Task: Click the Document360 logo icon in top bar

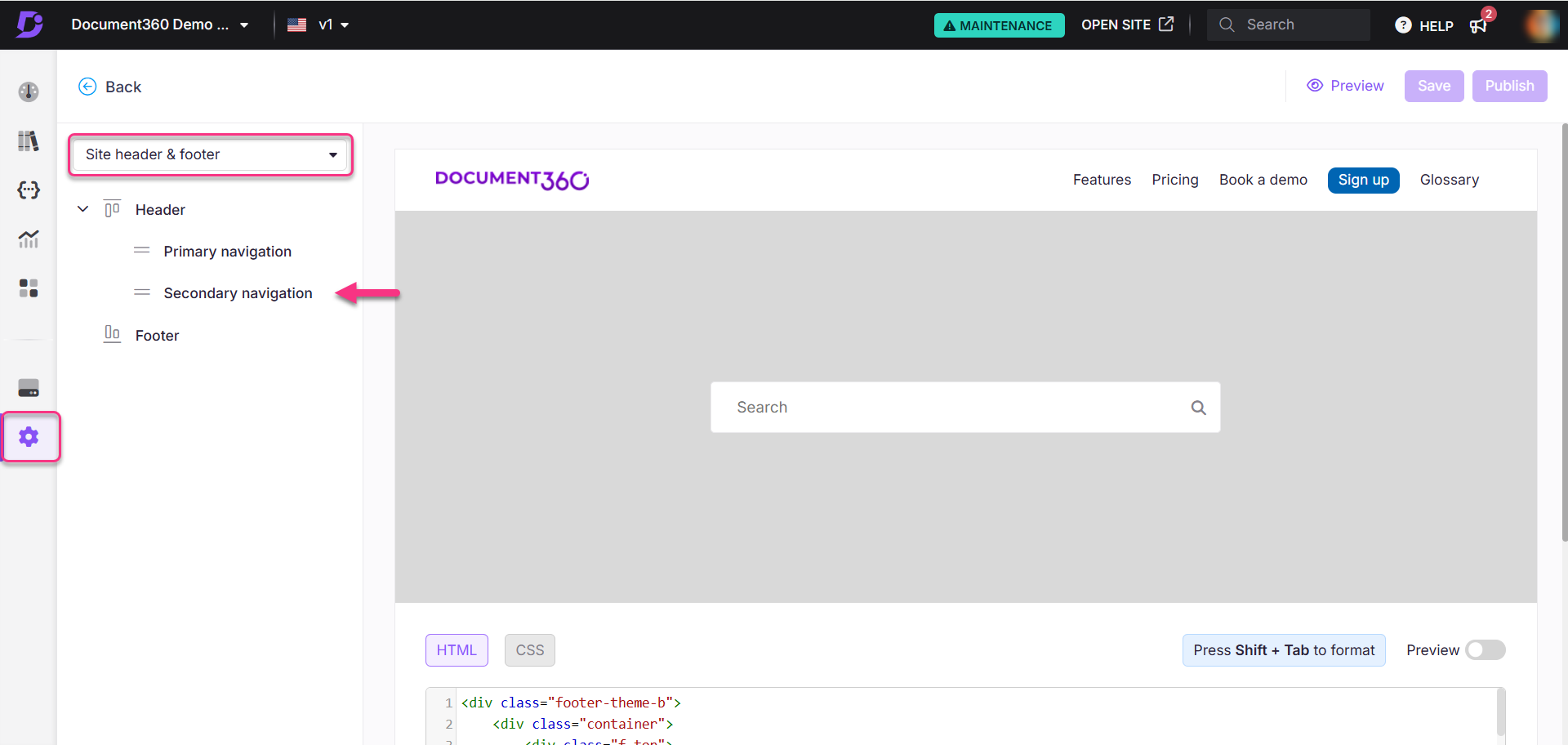Action: (x=29, y=25)
